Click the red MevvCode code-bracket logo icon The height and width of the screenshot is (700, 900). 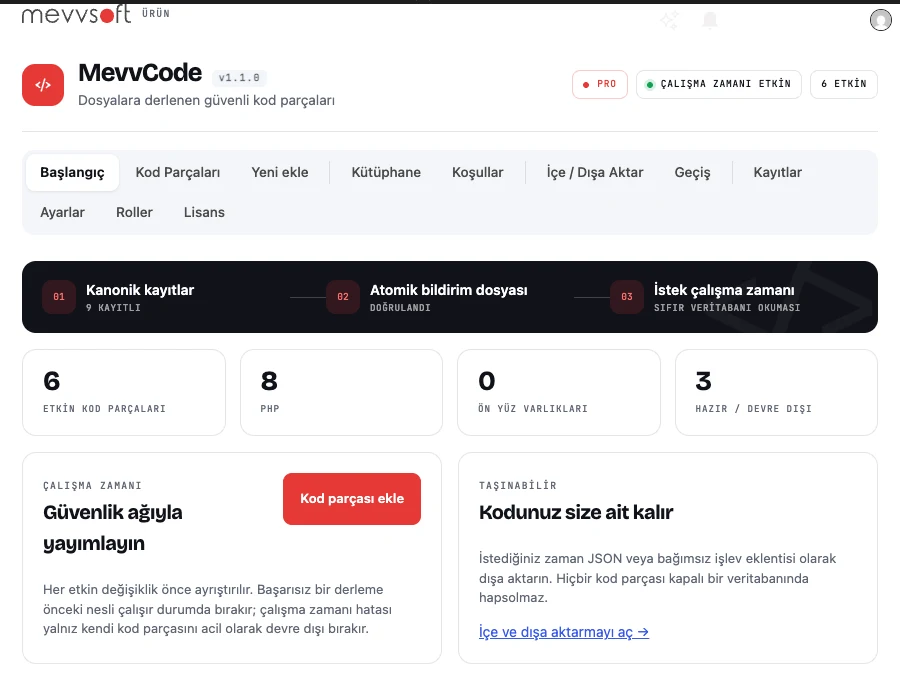(43, 85)
